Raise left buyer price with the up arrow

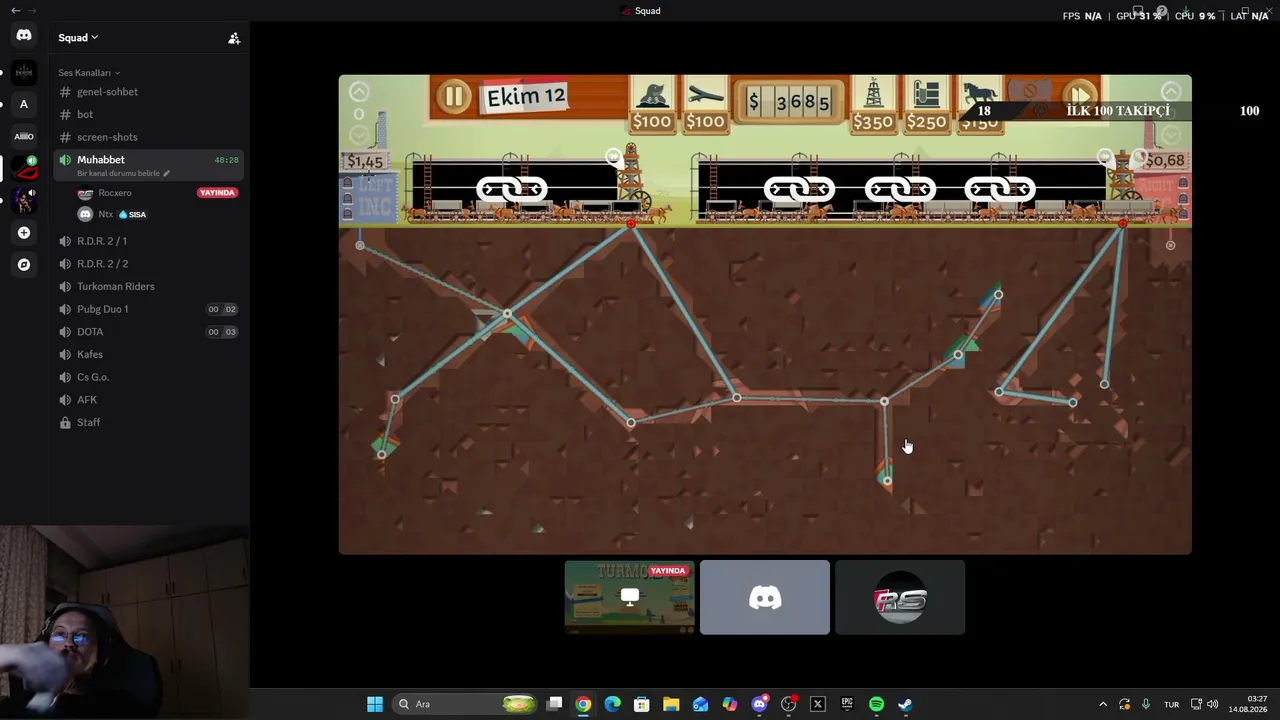pyautogui.click(x=359, y=92)
